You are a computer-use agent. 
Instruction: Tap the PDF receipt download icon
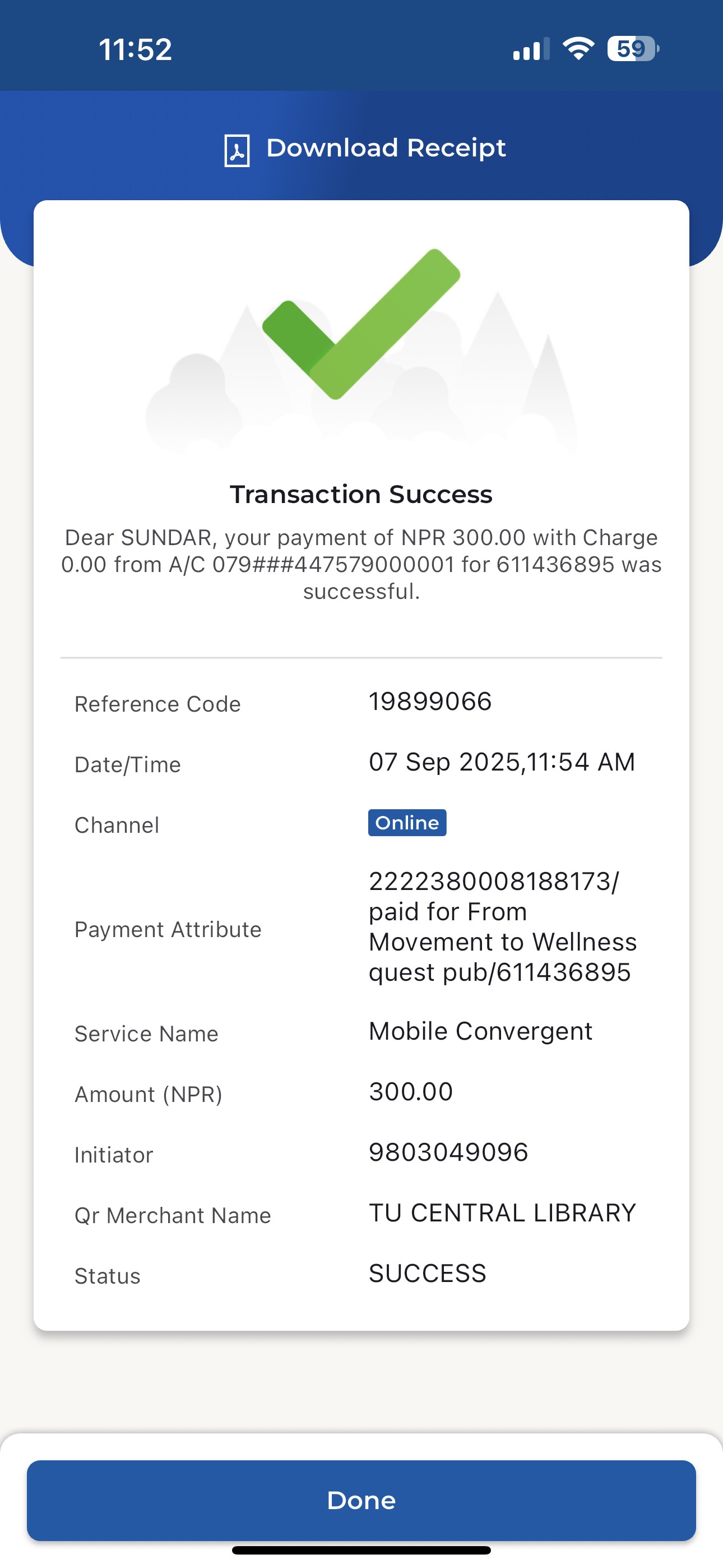[x=237, y=150]
